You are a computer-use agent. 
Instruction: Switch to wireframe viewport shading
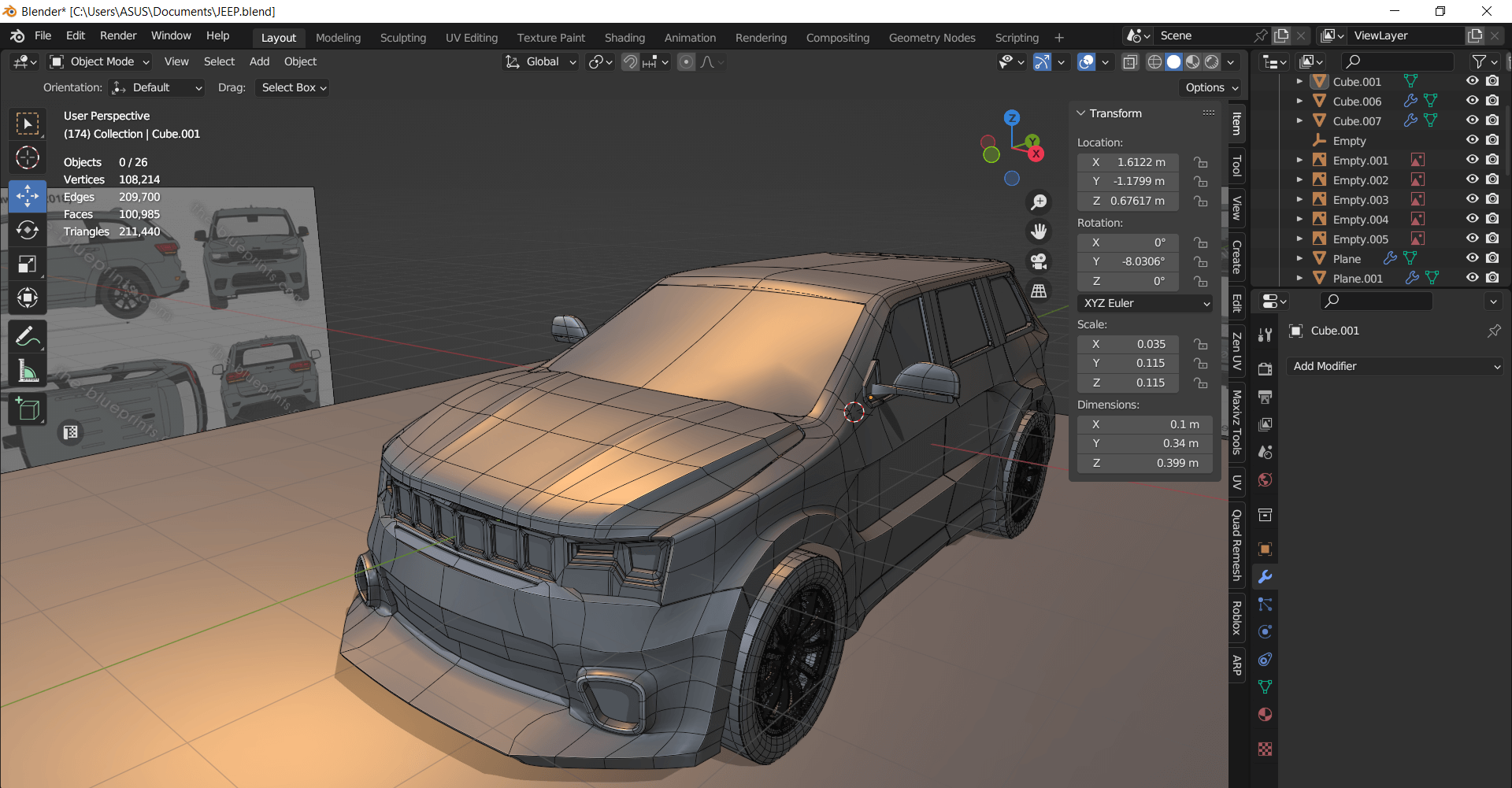1154,62
